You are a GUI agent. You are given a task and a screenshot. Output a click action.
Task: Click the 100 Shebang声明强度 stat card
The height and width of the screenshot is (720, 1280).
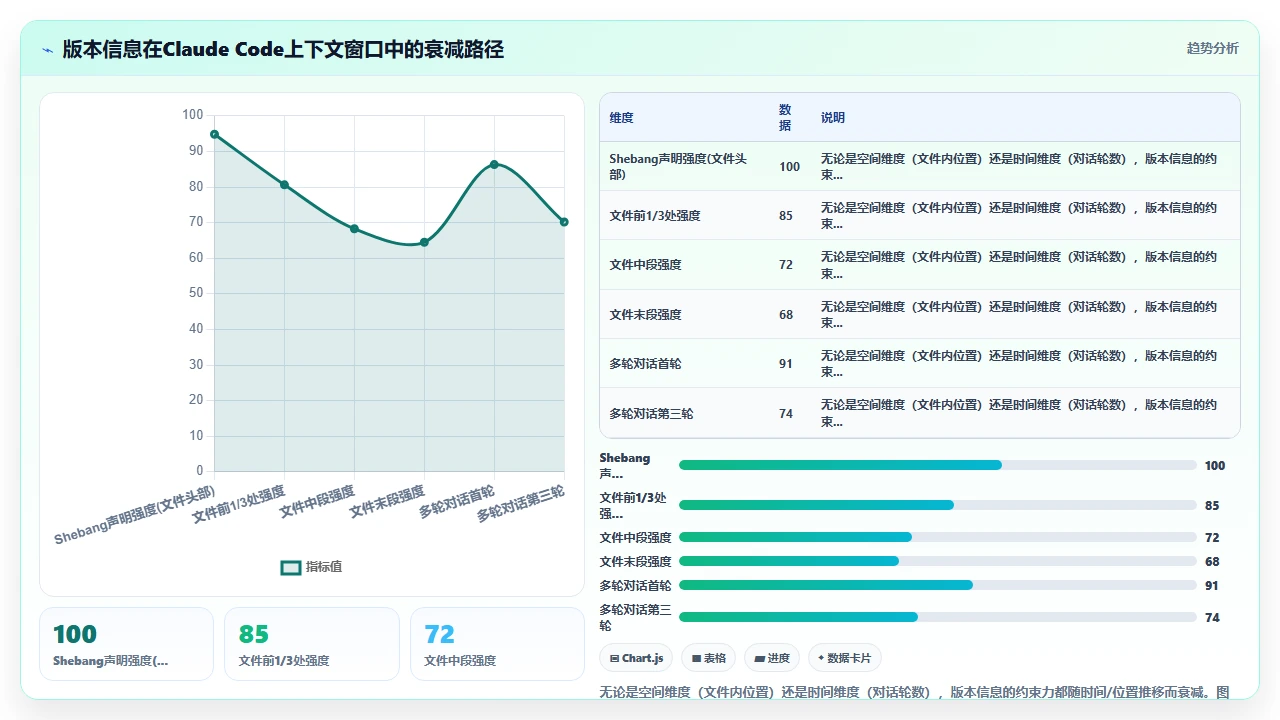coord(126,644)
